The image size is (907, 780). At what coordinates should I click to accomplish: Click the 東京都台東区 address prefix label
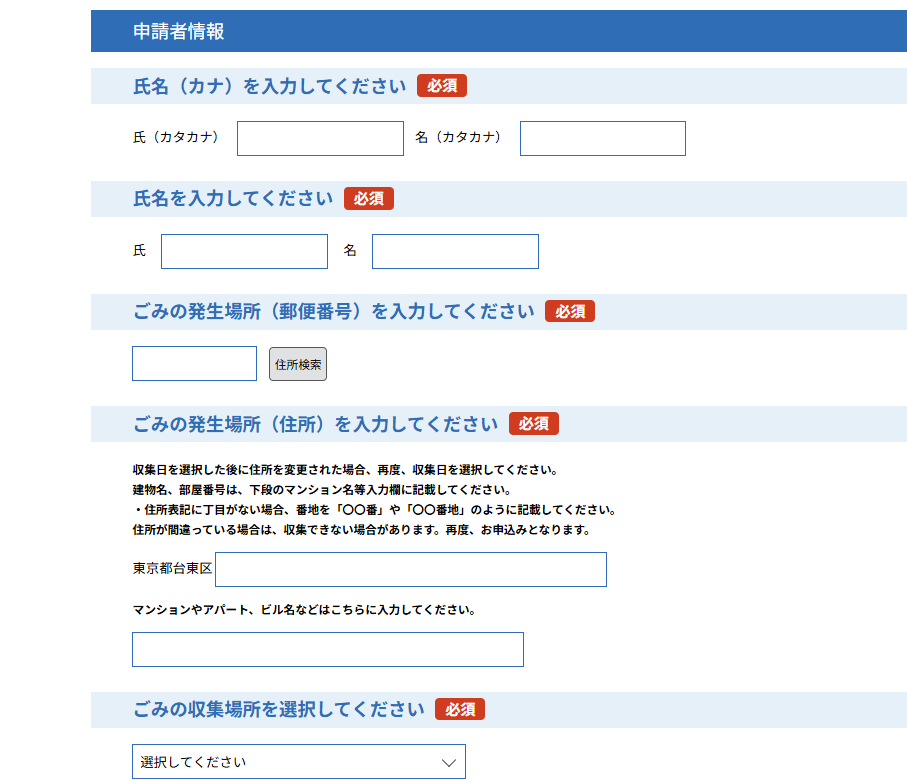[x=172, y=568]
